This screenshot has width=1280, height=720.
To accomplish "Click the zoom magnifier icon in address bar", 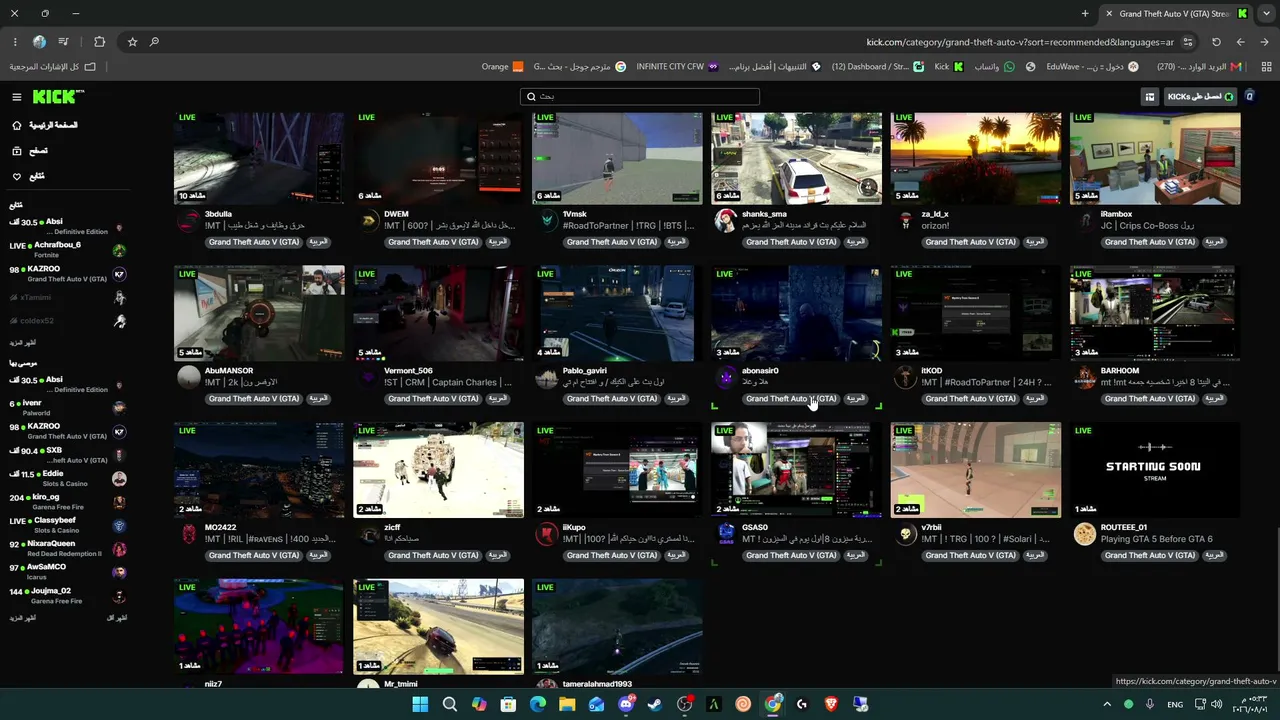I will point(154,42).
